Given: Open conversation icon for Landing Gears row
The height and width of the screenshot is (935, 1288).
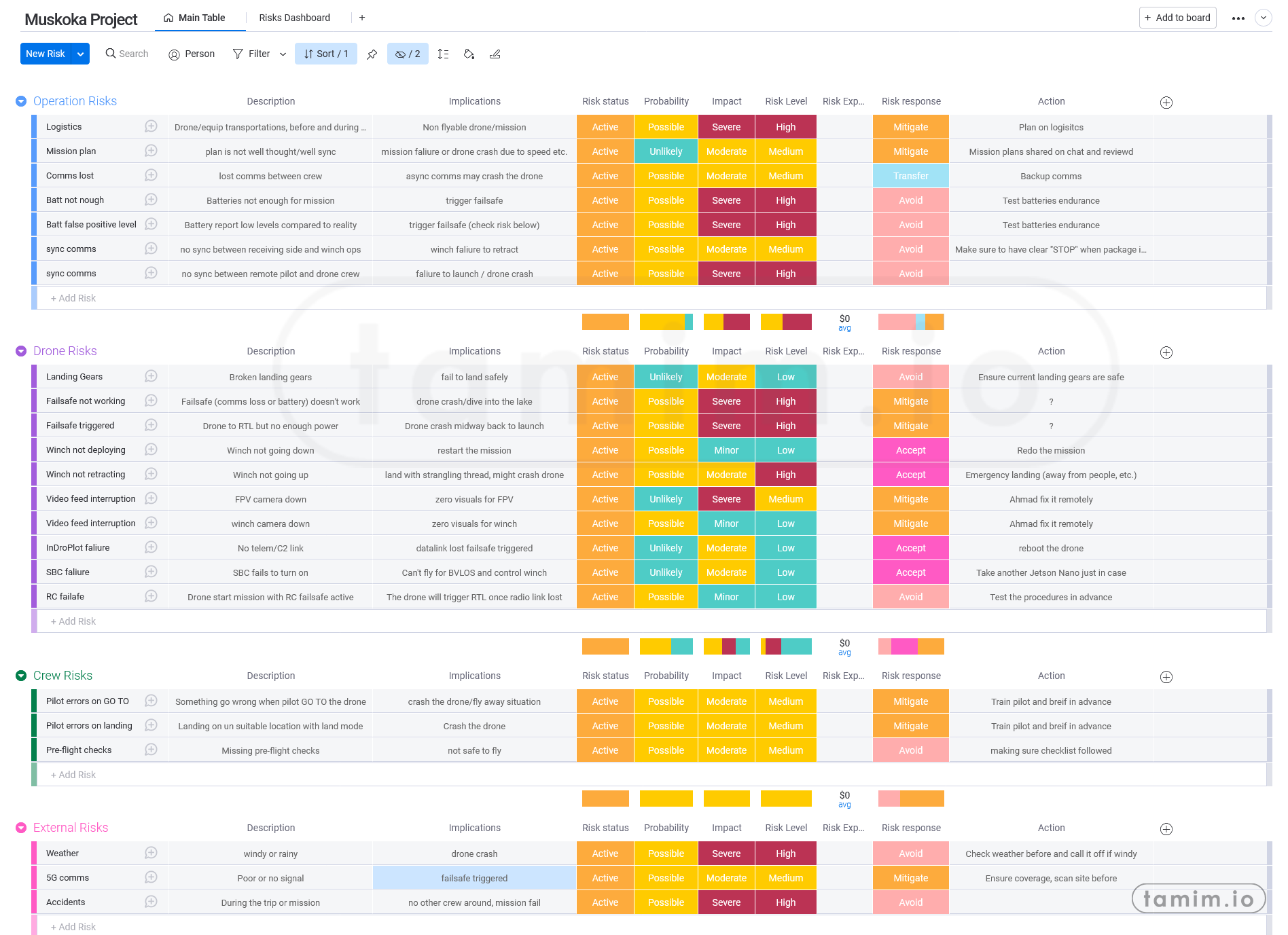Looking at the screenshot, I should 151,376.
